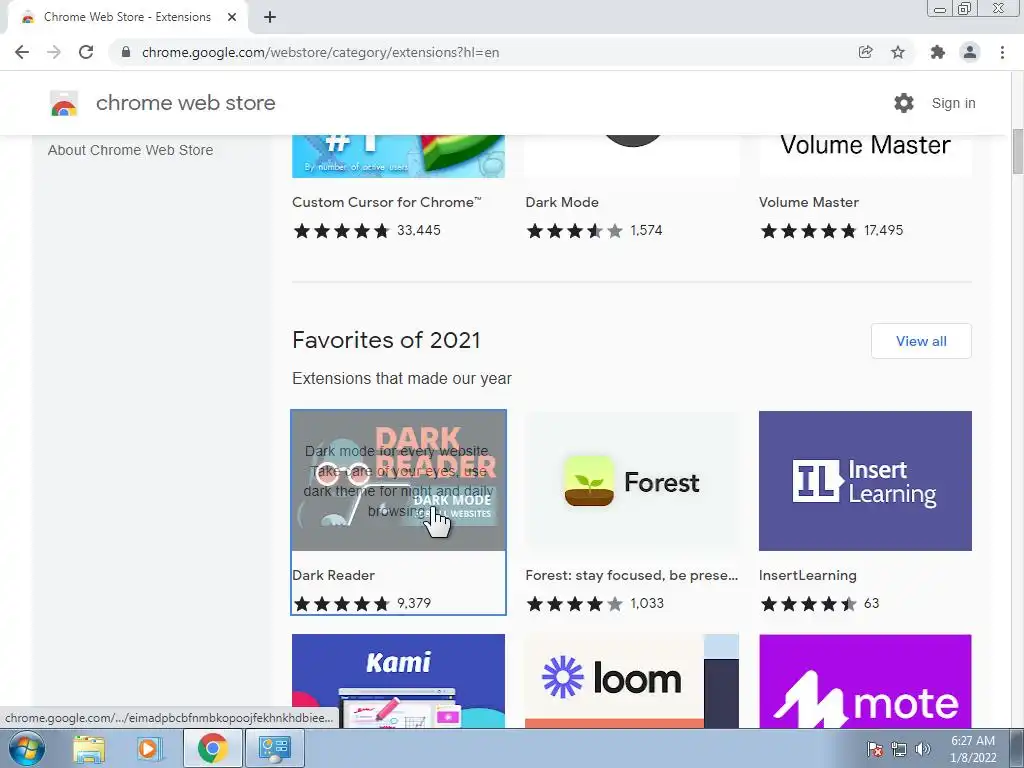Open the Custom Cursor for Chrome title
Image resolution: width=1024 pixels, height=768 pixels.
click(387, 202)
